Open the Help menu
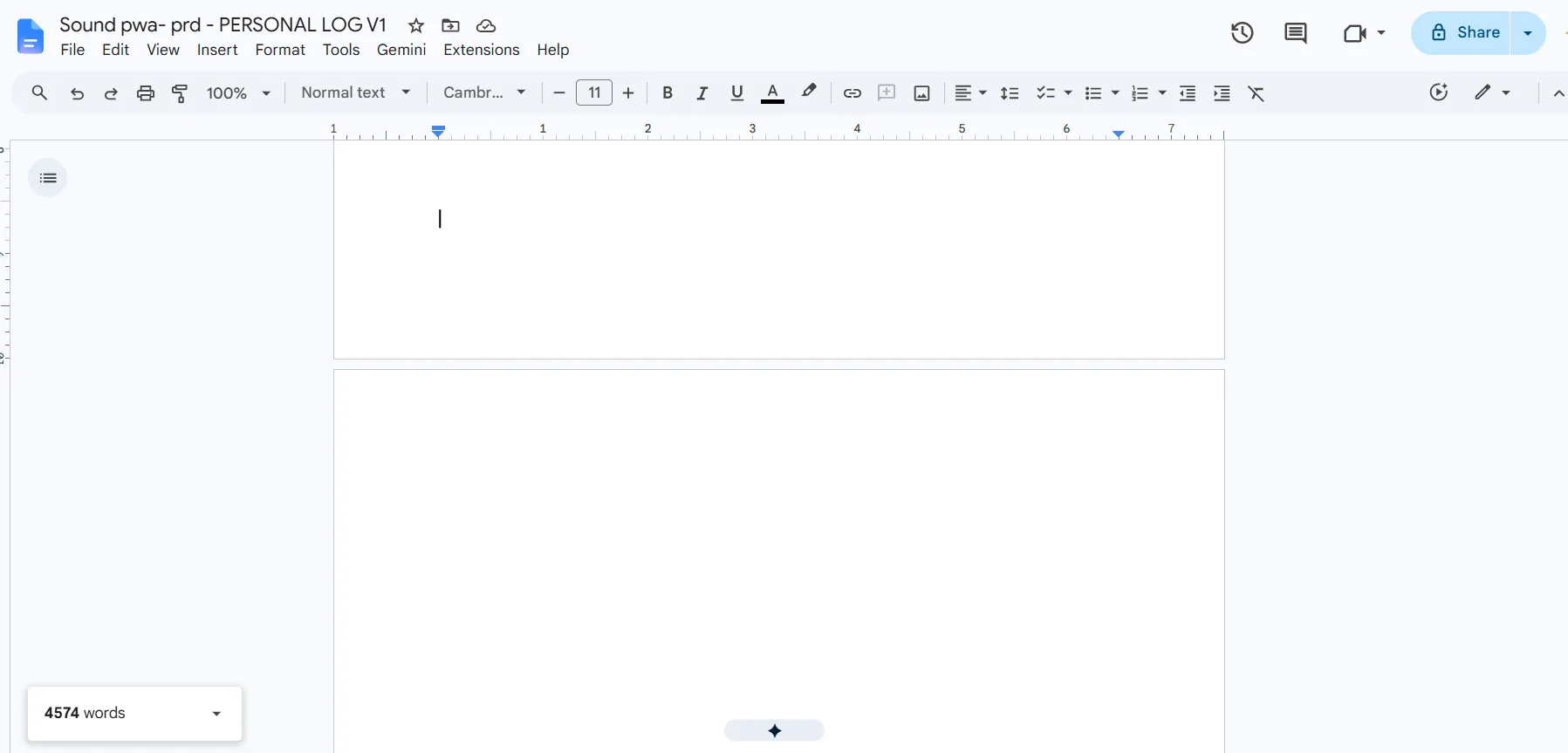1568x753 pixels. coord(553,50)
